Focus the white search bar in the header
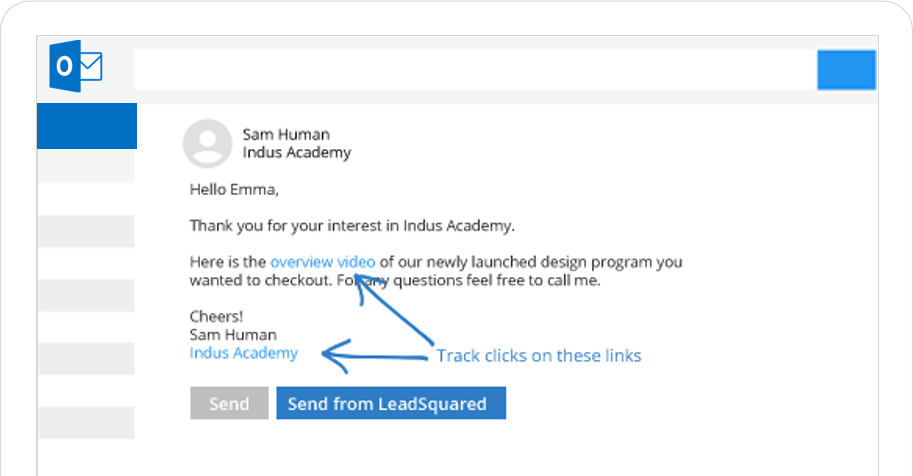The width and height of the screenshot is (913, 476). [474, 70]
